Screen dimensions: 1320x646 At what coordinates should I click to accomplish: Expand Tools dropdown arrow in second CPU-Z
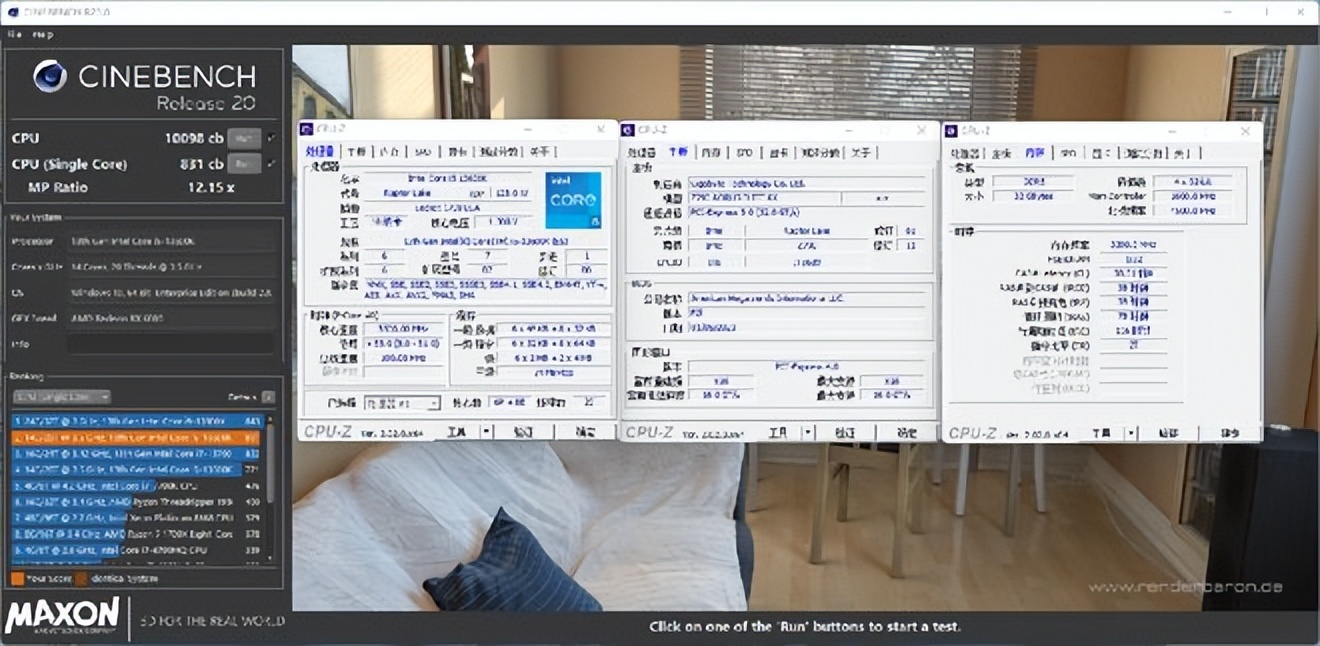tap(808, 432)
